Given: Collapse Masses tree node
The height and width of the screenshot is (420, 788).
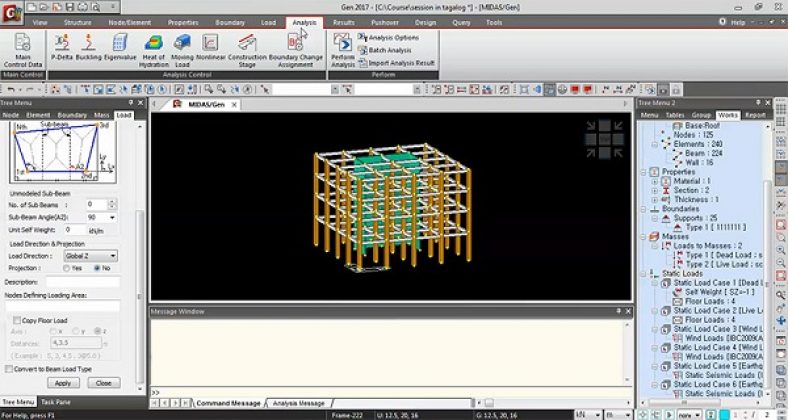Looking at the screenshot, I should click(x=644, y=237).
